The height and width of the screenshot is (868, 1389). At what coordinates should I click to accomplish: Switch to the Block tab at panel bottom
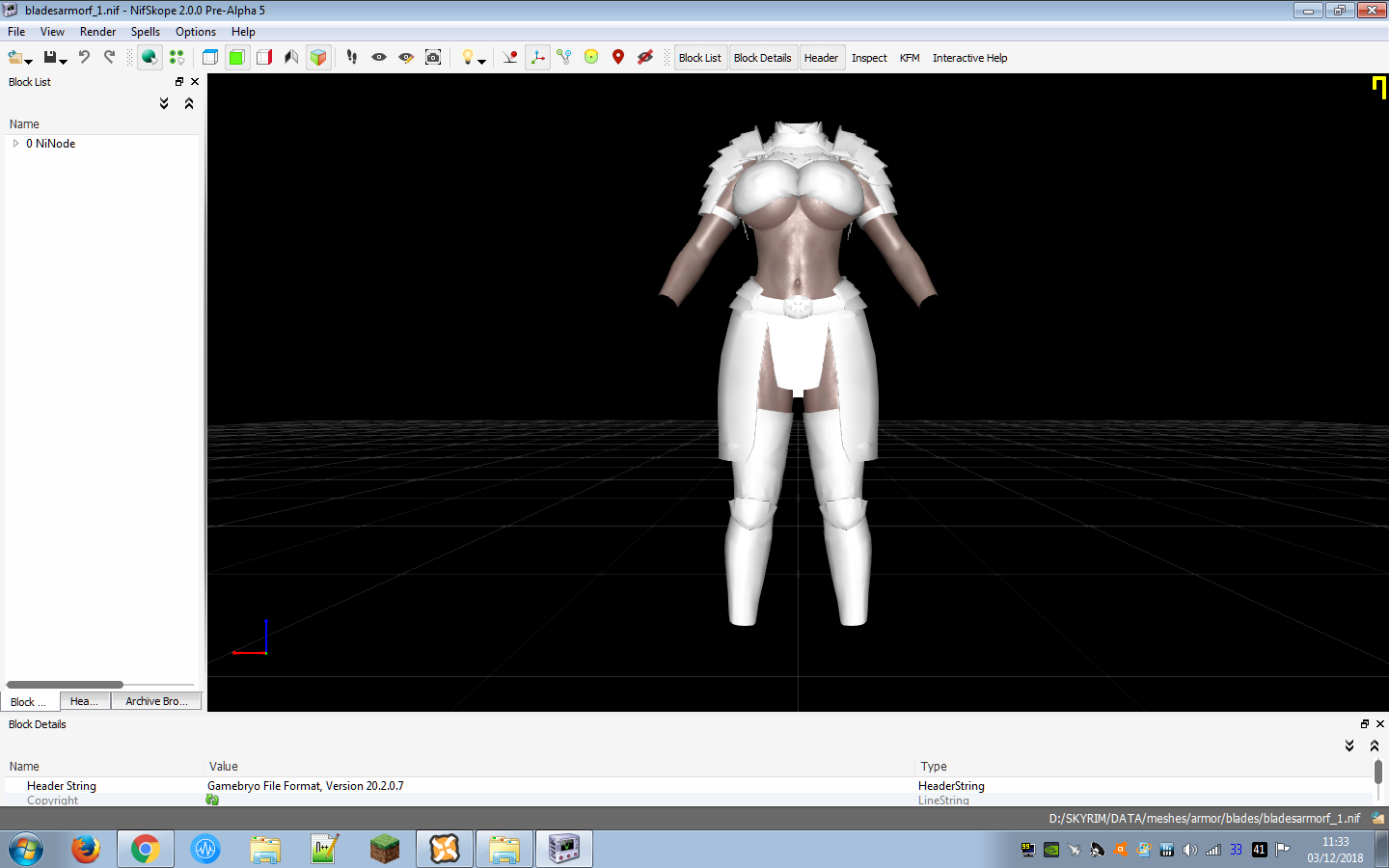30,701
